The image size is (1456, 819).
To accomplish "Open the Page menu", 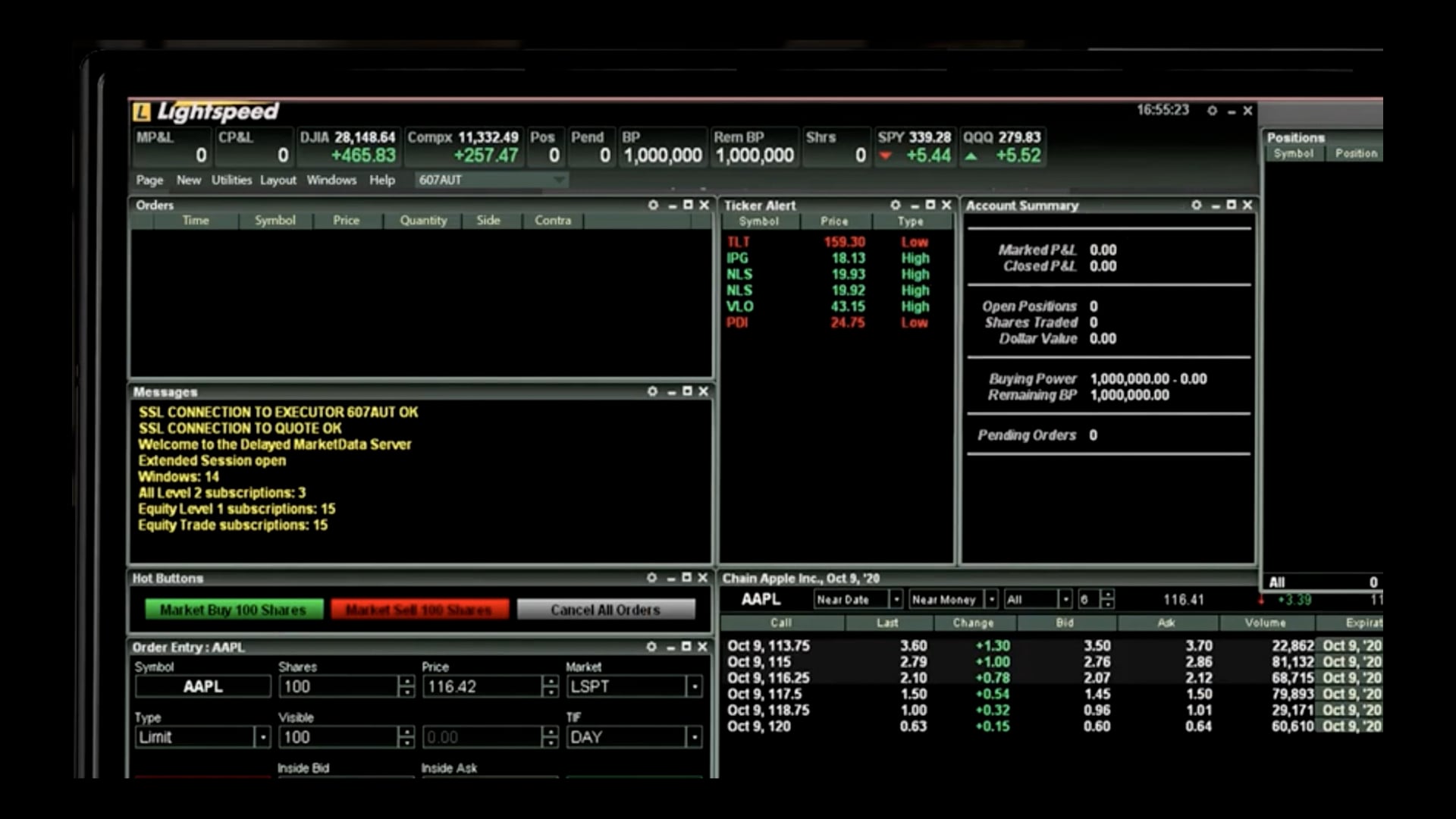I will (149, 180).
